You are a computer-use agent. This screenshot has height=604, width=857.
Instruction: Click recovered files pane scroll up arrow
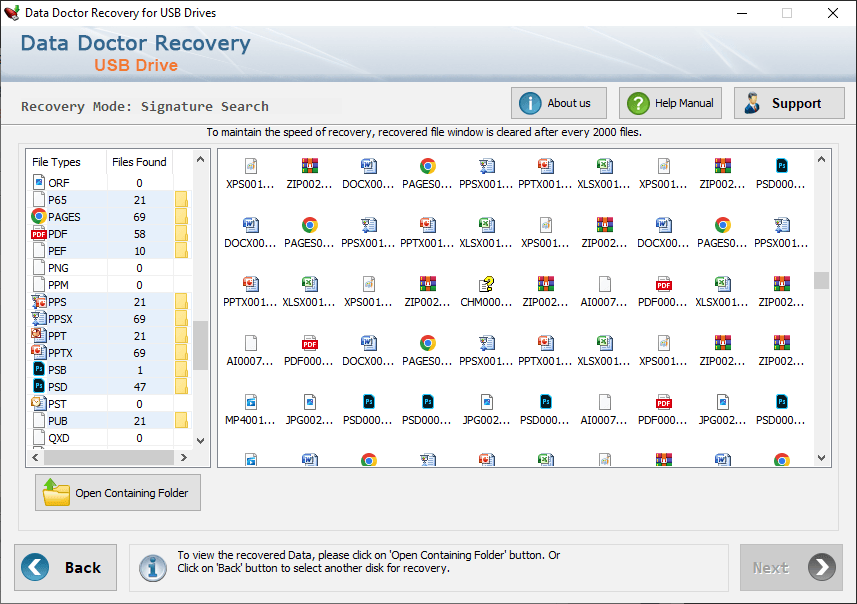point(821,160)
